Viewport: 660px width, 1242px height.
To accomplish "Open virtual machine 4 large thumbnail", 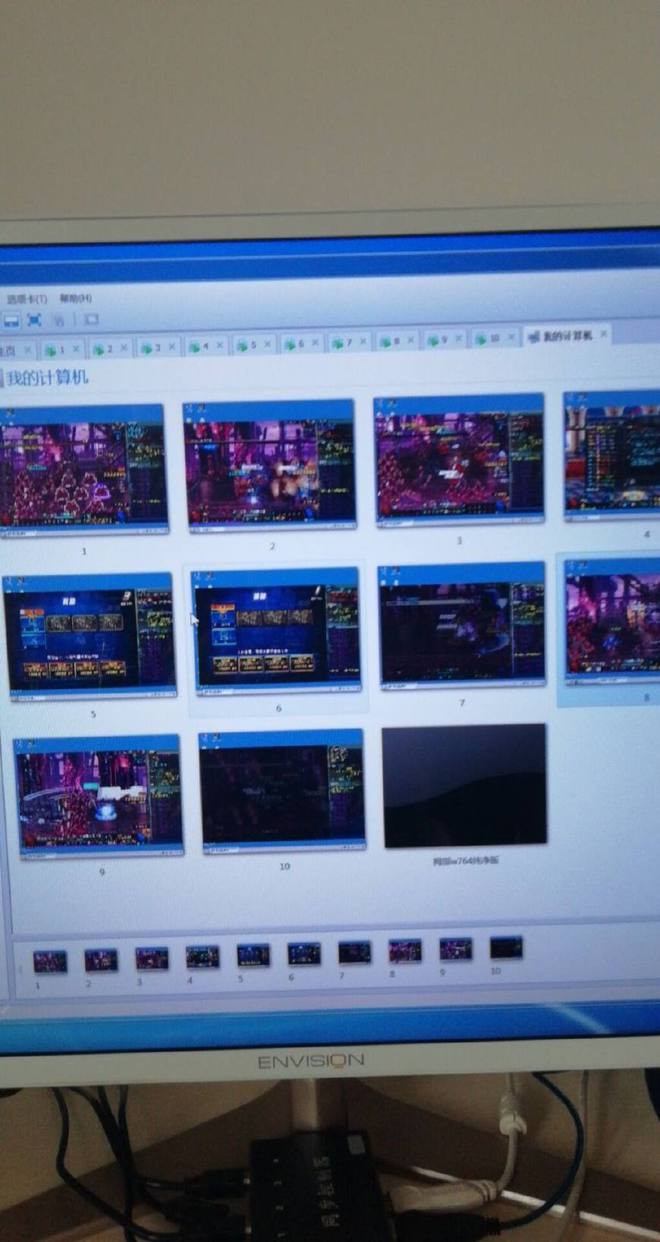I will pyautogui.click(x=611, y=455).
